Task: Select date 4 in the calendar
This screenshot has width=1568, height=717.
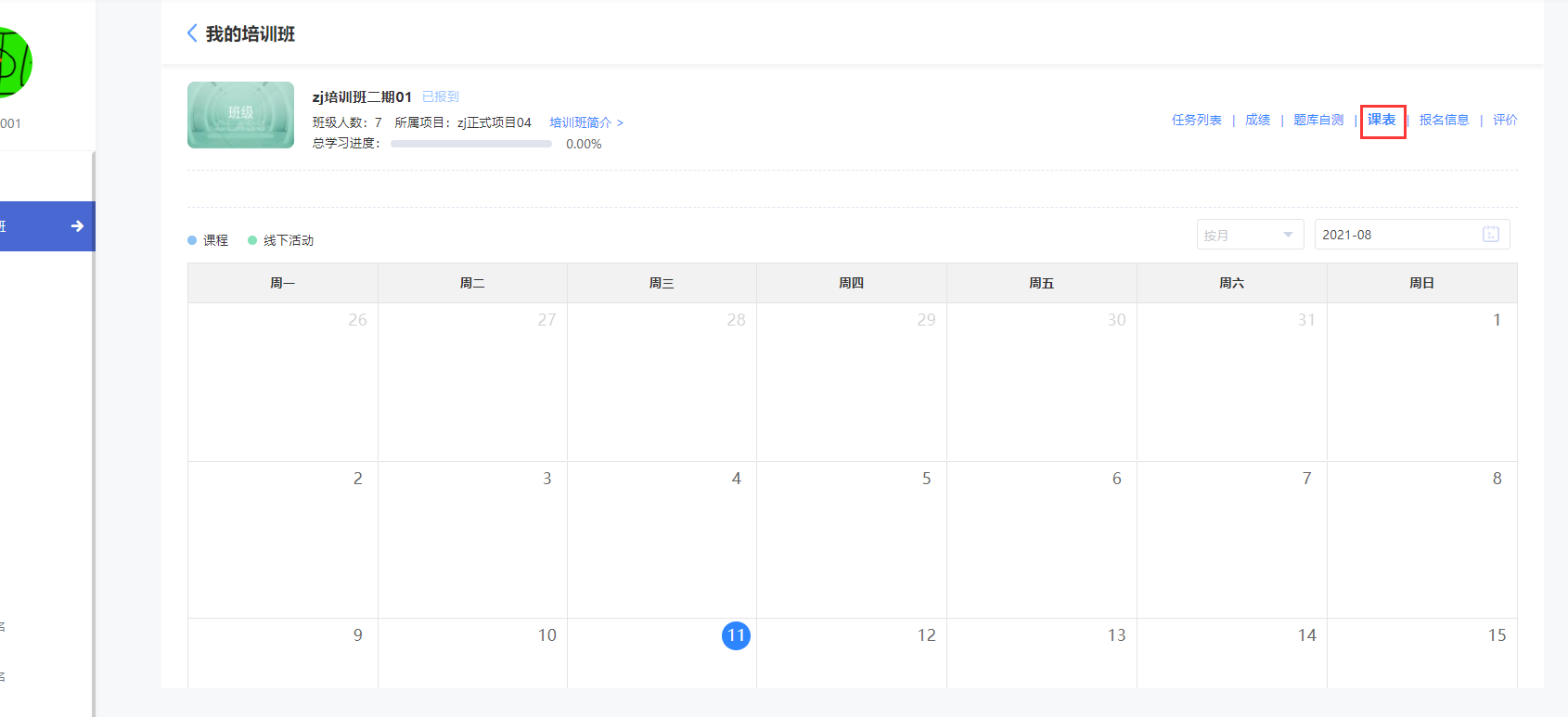Action: coord(737,479)
